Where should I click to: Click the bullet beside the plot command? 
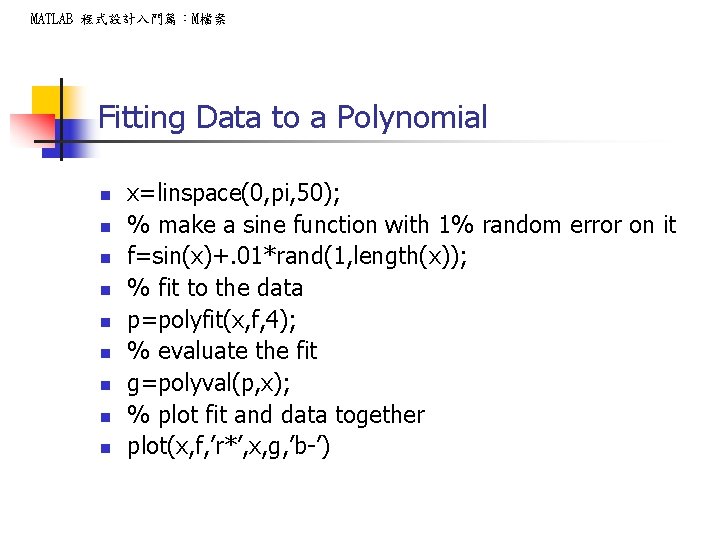tap(106, 449)
